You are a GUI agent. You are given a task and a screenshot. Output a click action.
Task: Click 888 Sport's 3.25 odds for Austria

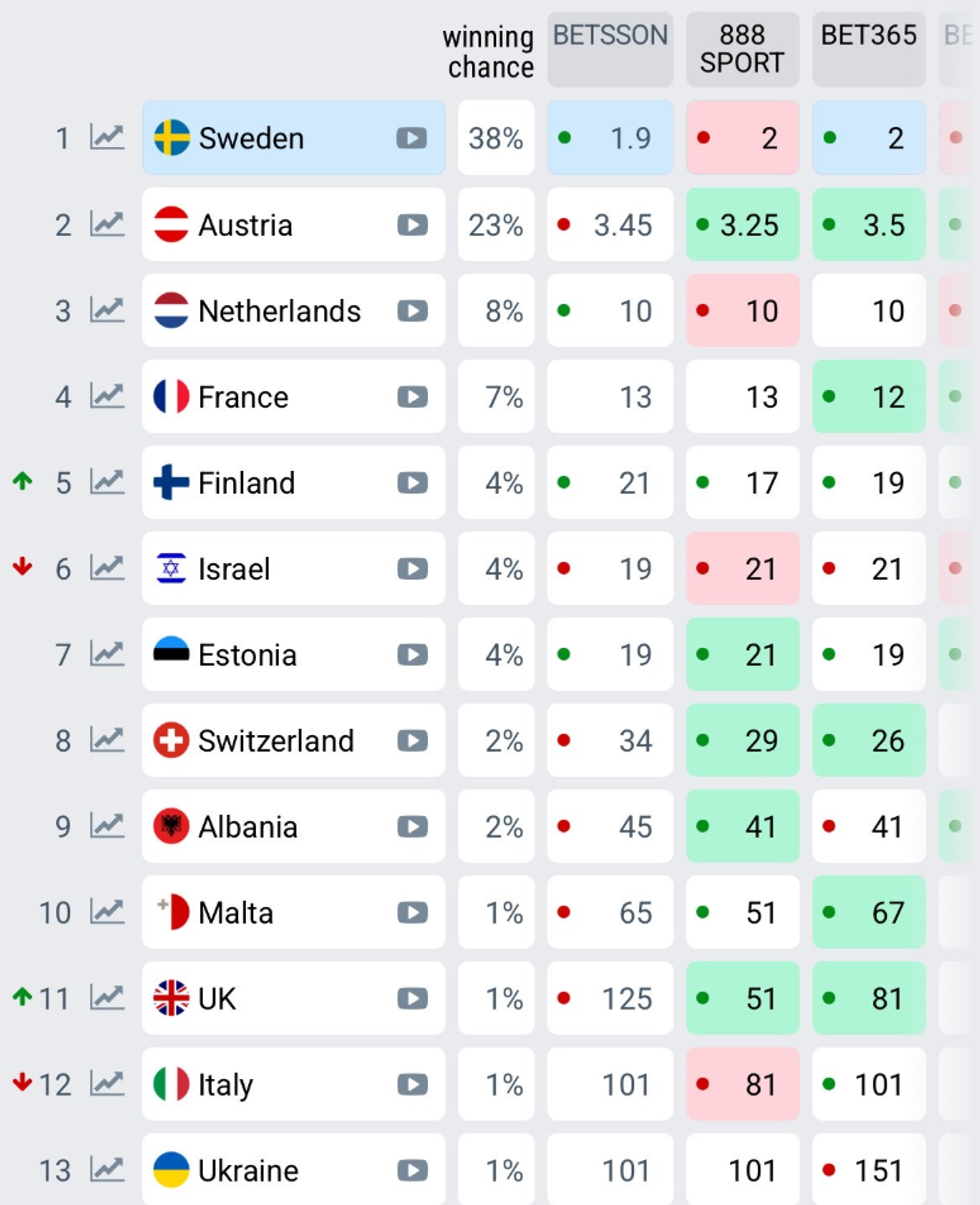(742, 225)
